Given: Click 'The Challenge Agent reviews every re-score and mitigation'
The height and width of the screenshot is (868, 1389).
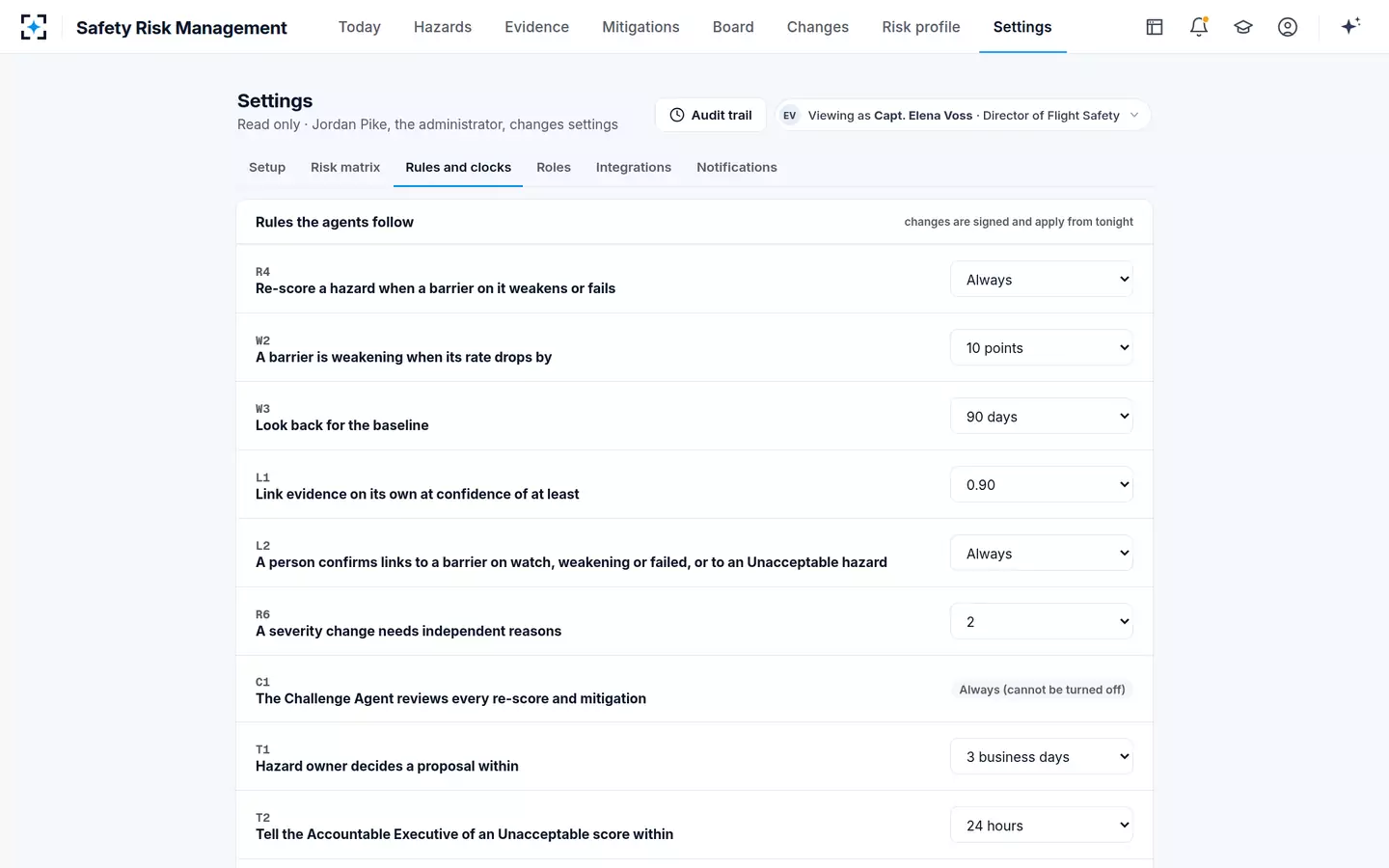Looking at the screenshot, I should tap(450, 698).
